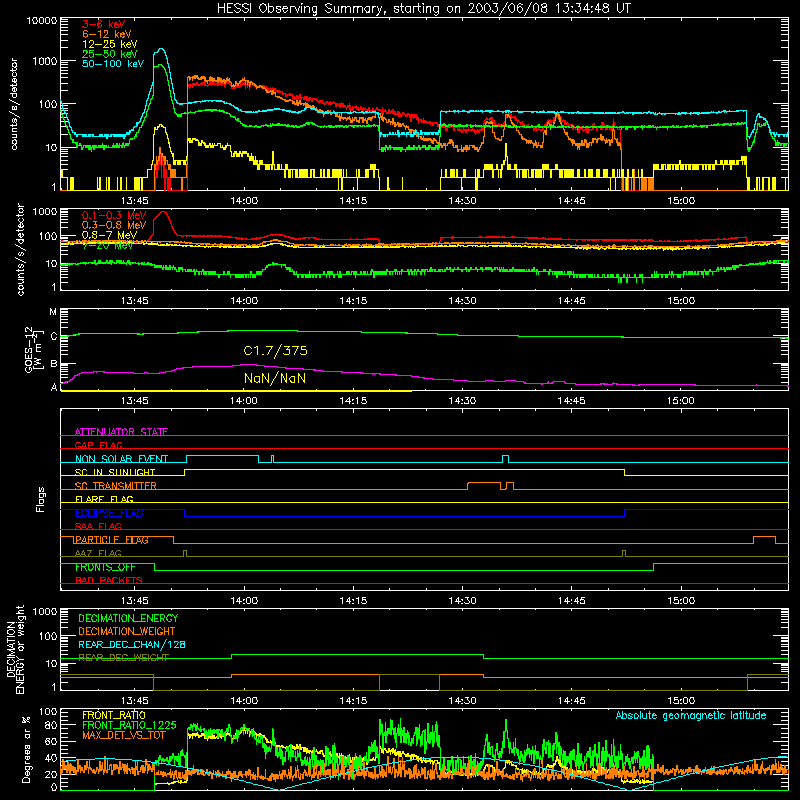This screenshot has height=800, width=800.
Task: Select the FRONT_RATIO legend label
Action: (114, 715)
